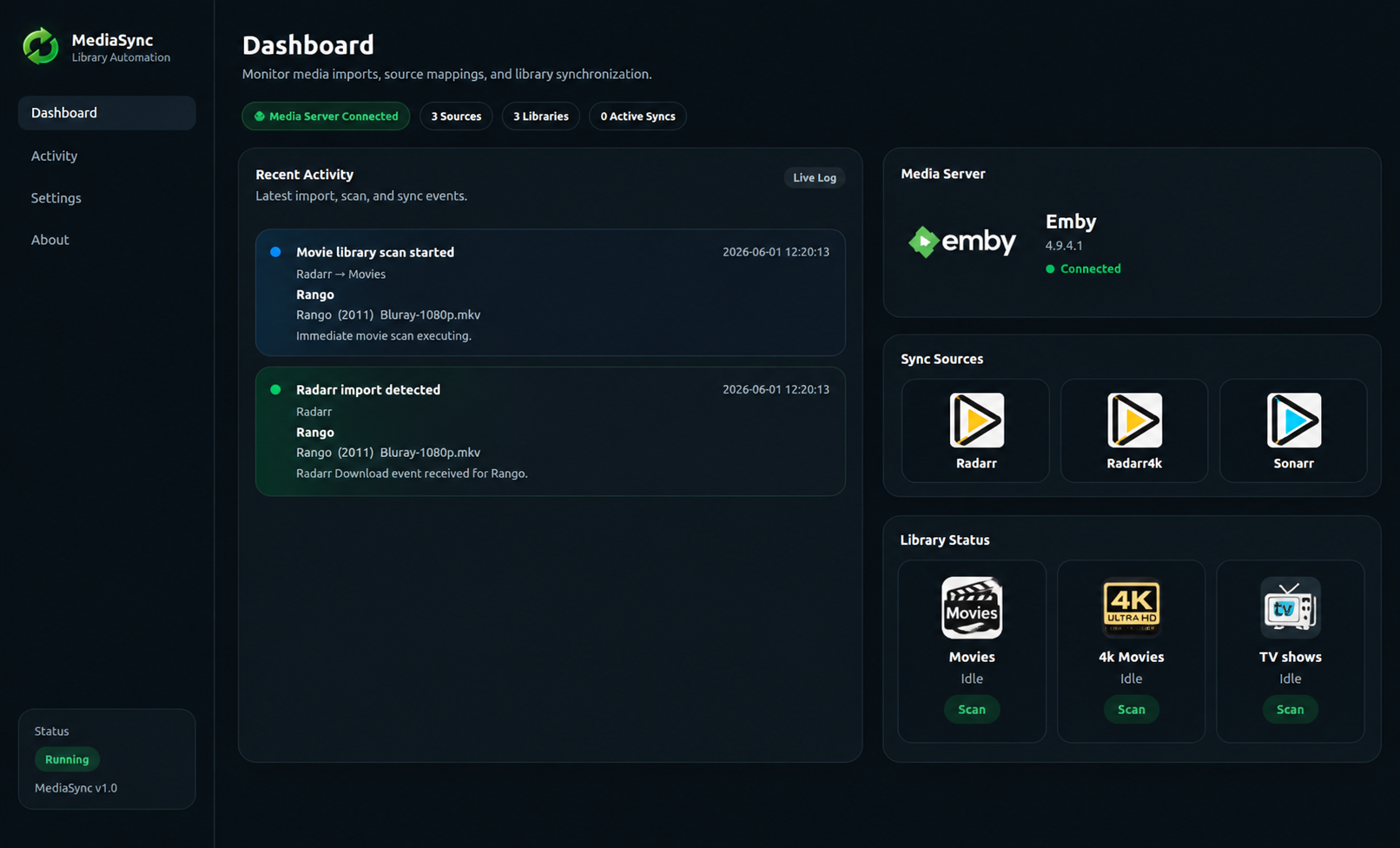Select the Sonarr source icon

click(x=1293, y=421)
